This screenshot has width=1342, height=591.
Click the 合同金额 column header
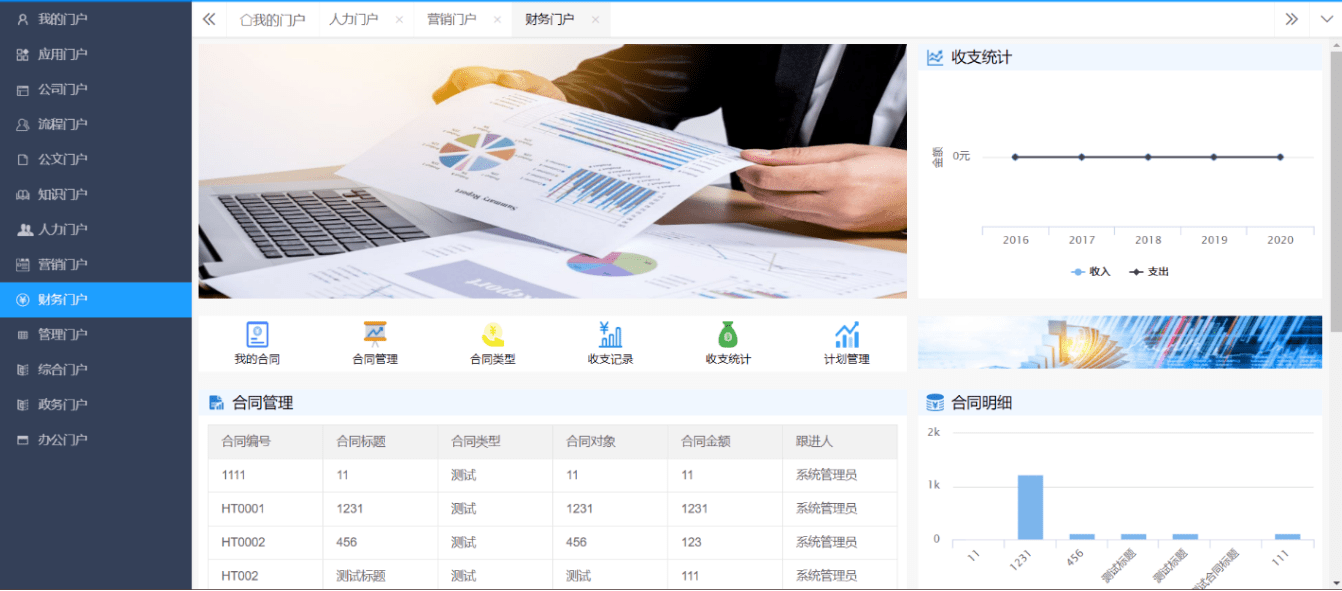click(705, 441)
